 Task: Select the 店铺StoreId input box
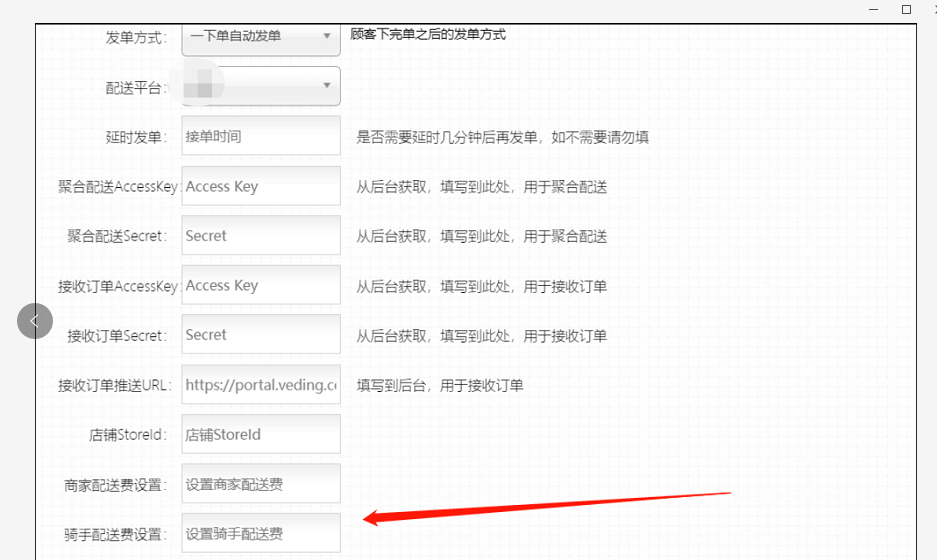click(260, 435)
